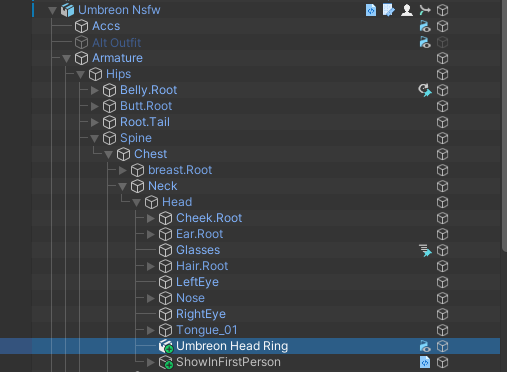Click the cube icon left of Spine

pos(109,138)
